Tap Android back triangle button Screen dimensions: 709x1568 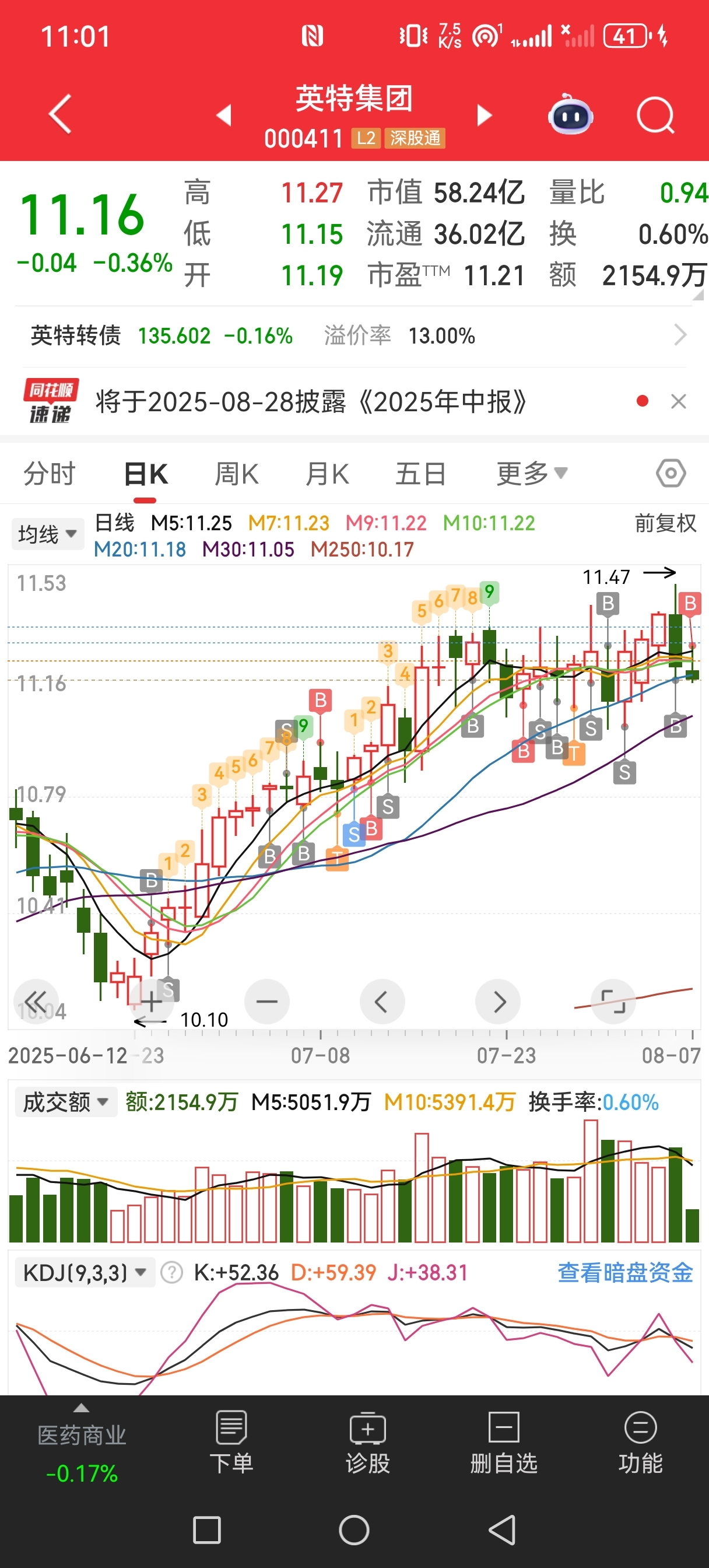(502, 1530)
